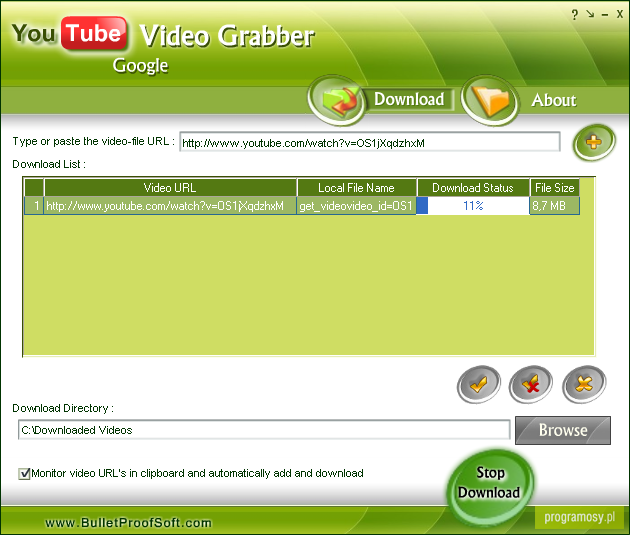This screenshot has width=630, height=535.
Task: Click the checkmark with red X button
Action: click(x=530, y=384)
